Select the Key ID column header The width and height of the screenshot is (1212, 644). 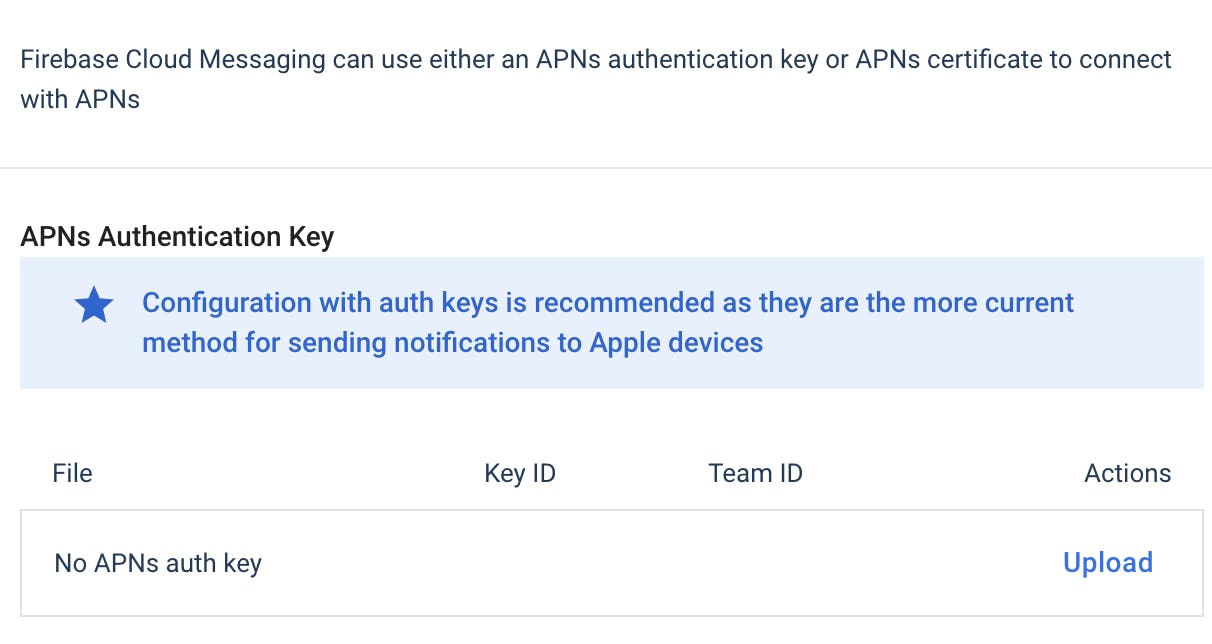click(x=519, y=473)
